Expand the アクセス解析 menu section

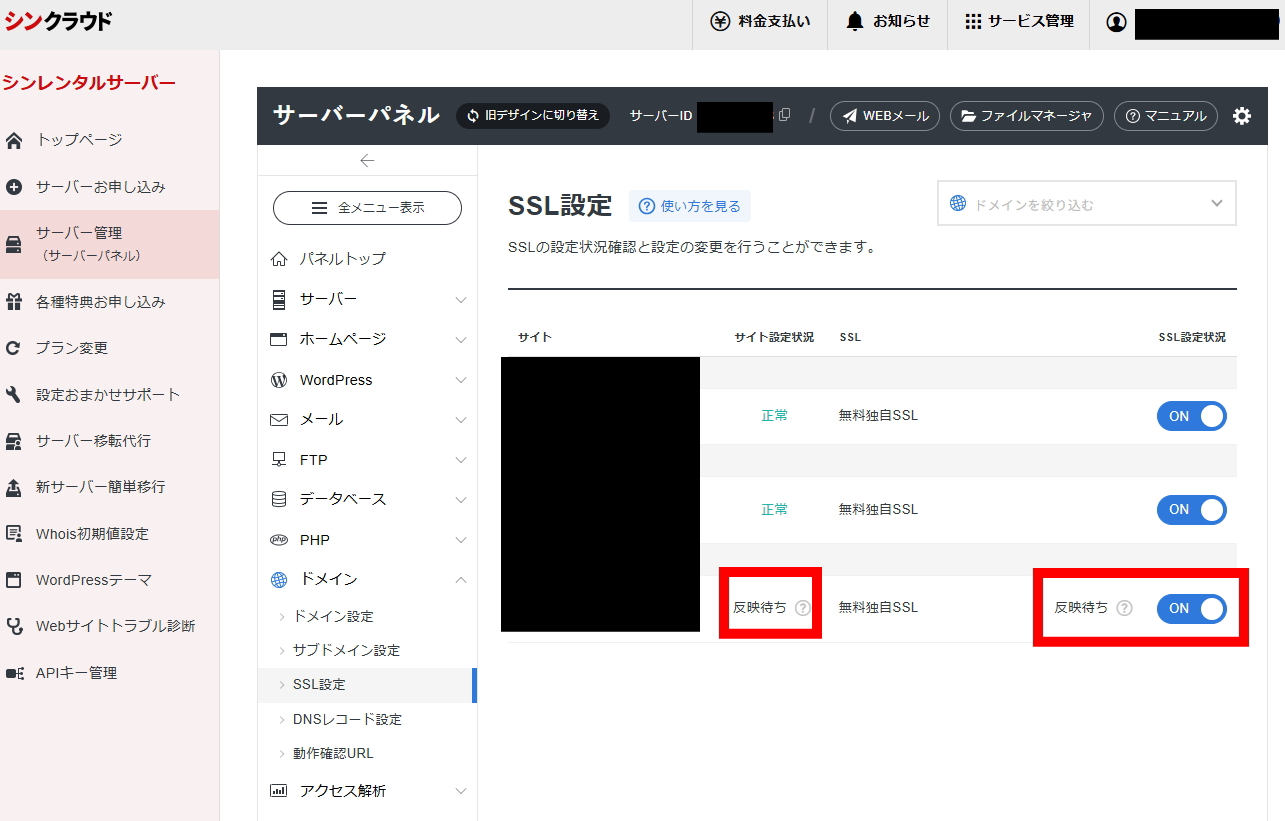tap(367, 791)
